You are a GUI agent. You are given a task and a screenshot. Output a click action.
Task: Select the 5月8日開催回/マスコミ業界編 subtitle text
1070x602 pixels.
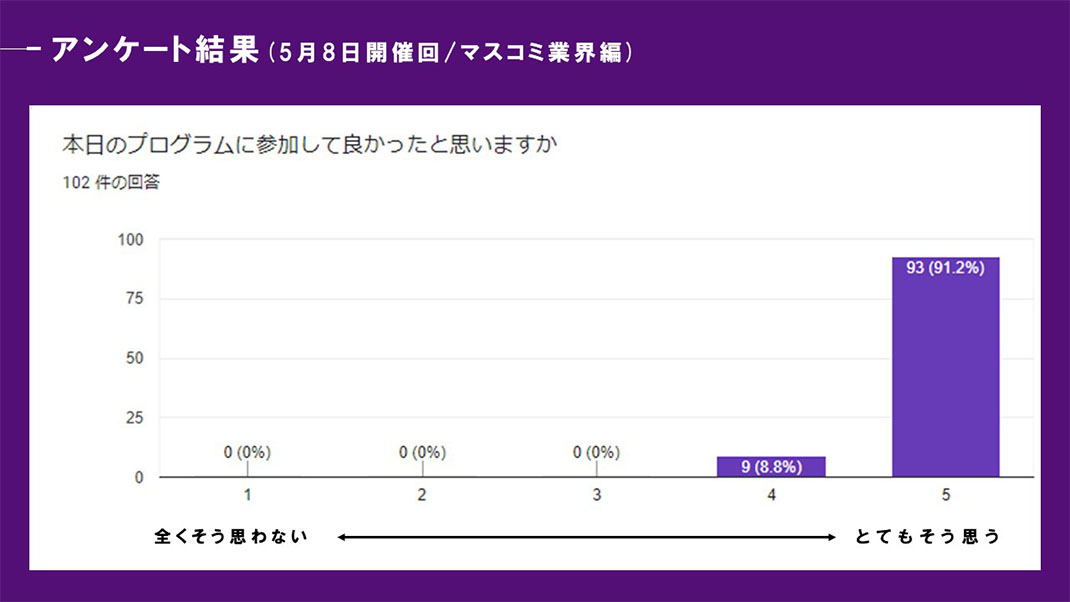(x=450, y=53)
